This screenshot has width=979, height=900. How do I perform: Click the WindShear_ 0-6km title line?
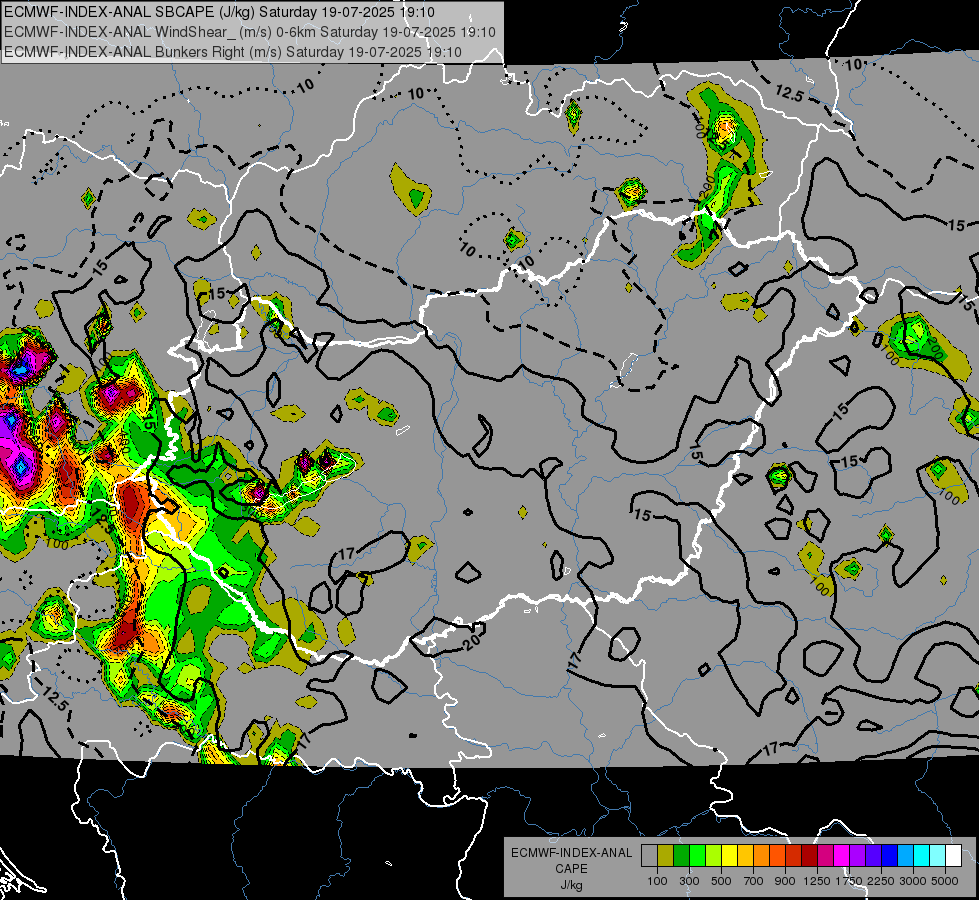[x=250, y=32]
